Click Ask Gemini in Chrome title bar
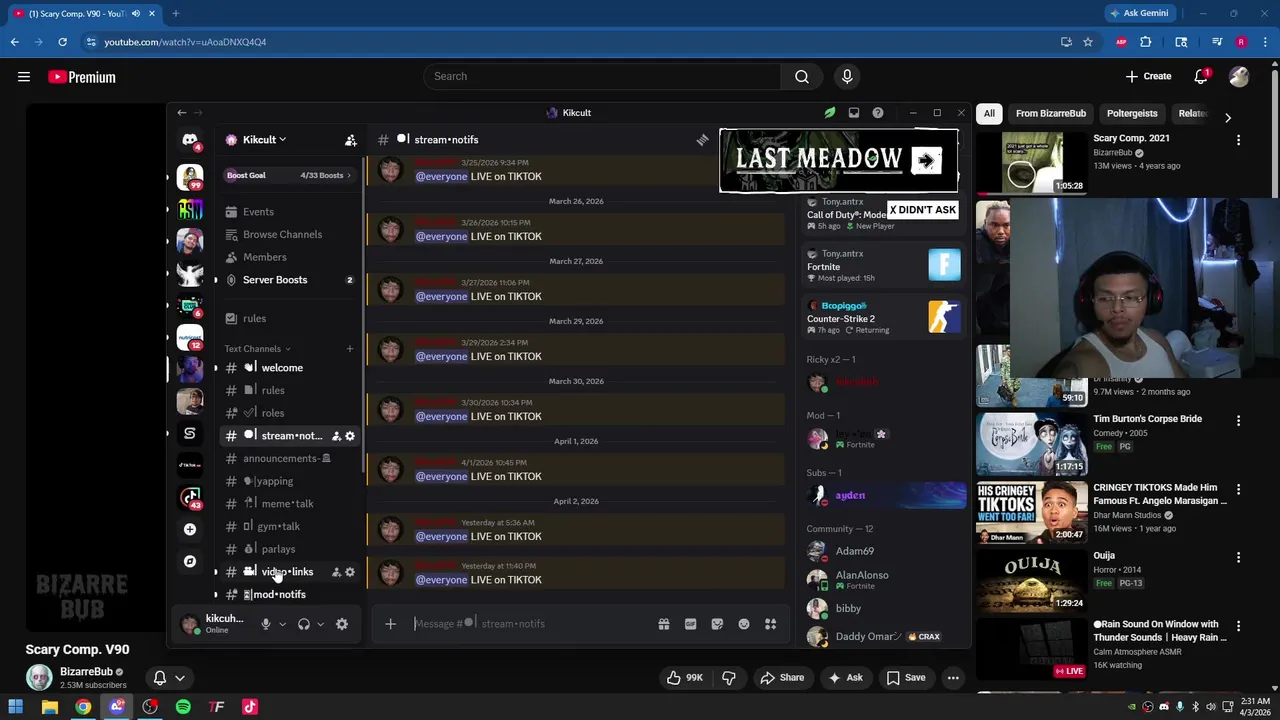The height and width of the screenshot is (720, 1280). [1139, 13]
